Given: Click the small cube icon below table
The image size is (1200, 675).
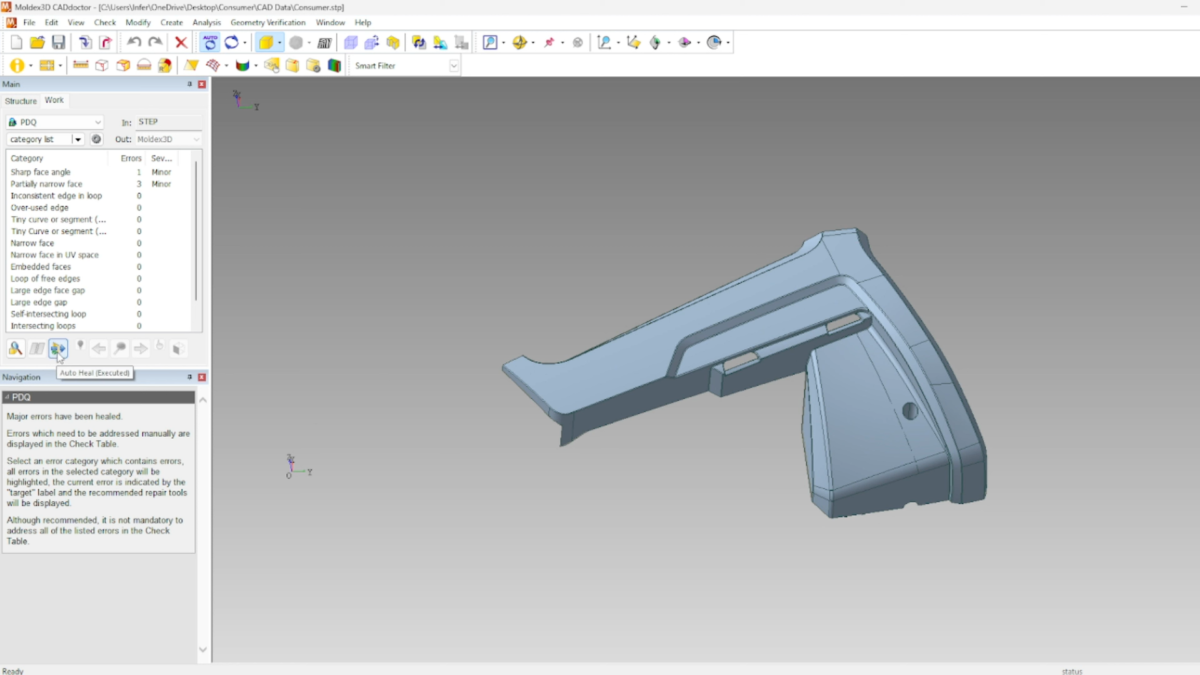Looking at the screenshot, I should pyautogui.click(x=179, y=348).
